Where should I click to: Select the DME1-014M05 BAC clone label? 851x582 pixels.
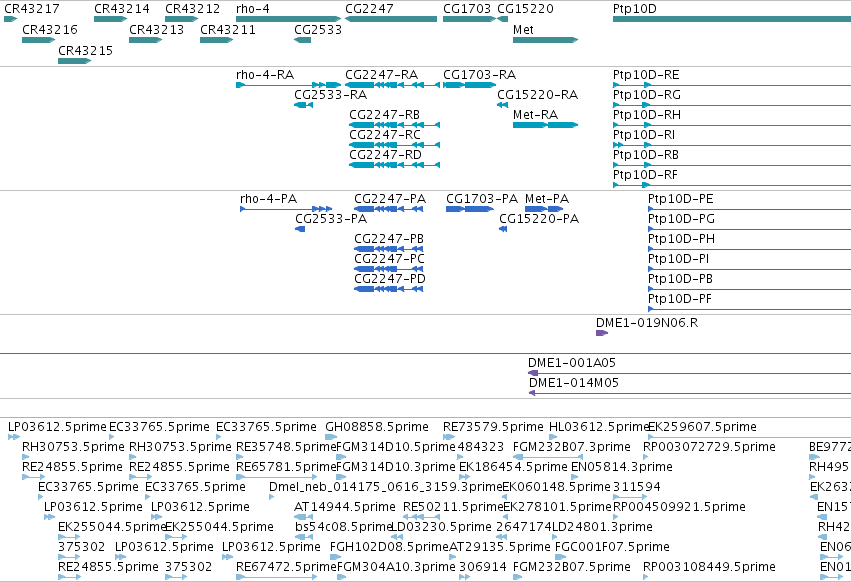pyautogui.click(x=574, y=383)
